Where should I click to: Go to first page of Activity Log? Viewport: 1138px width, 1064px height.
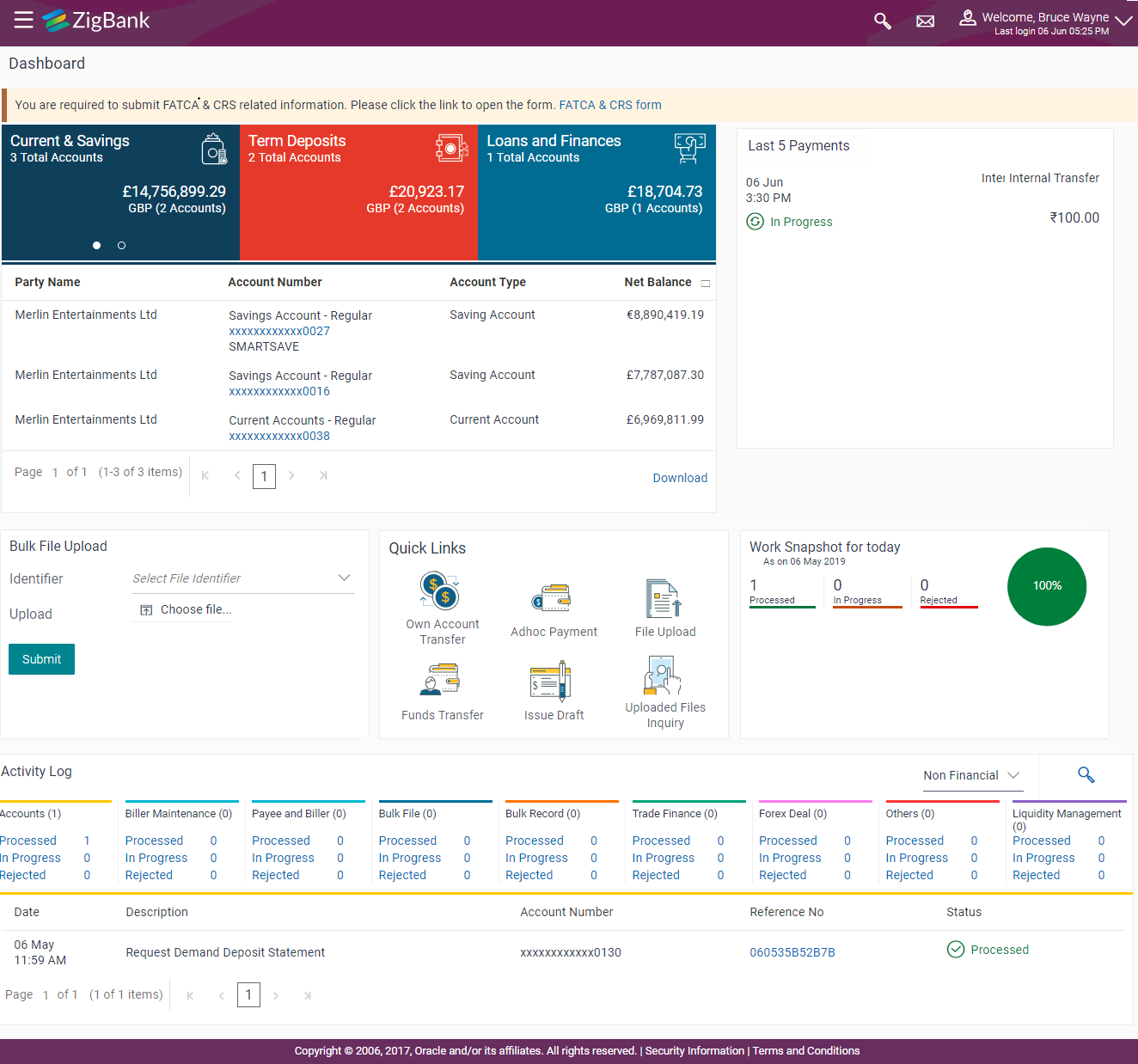click(x=190, y=995)
